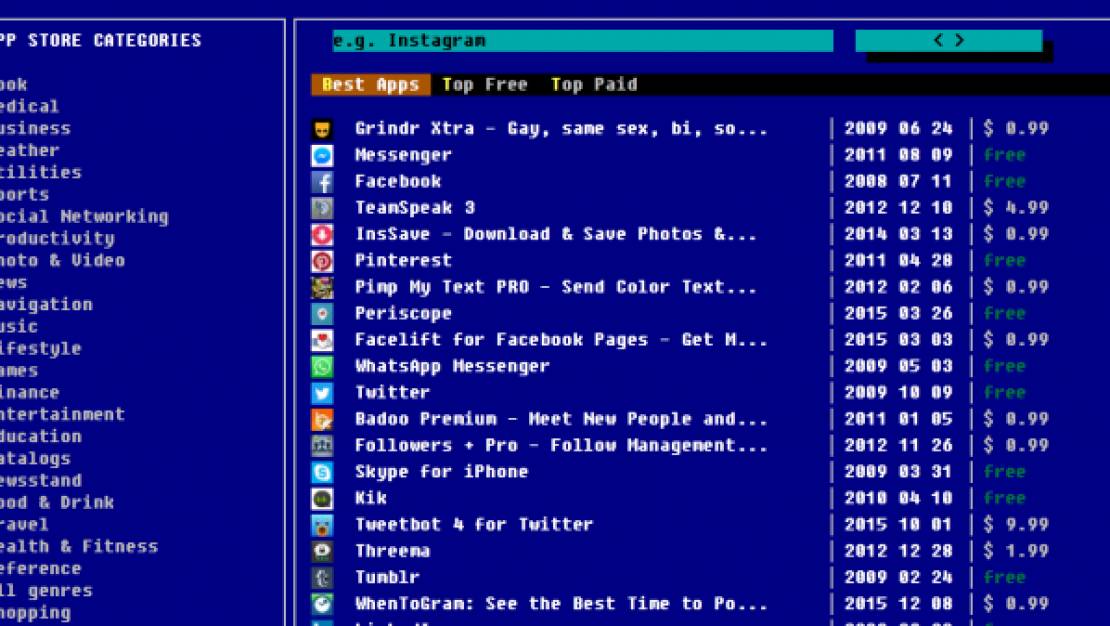Open the Medical category
Screen dimensions: 1110x626
28,107
